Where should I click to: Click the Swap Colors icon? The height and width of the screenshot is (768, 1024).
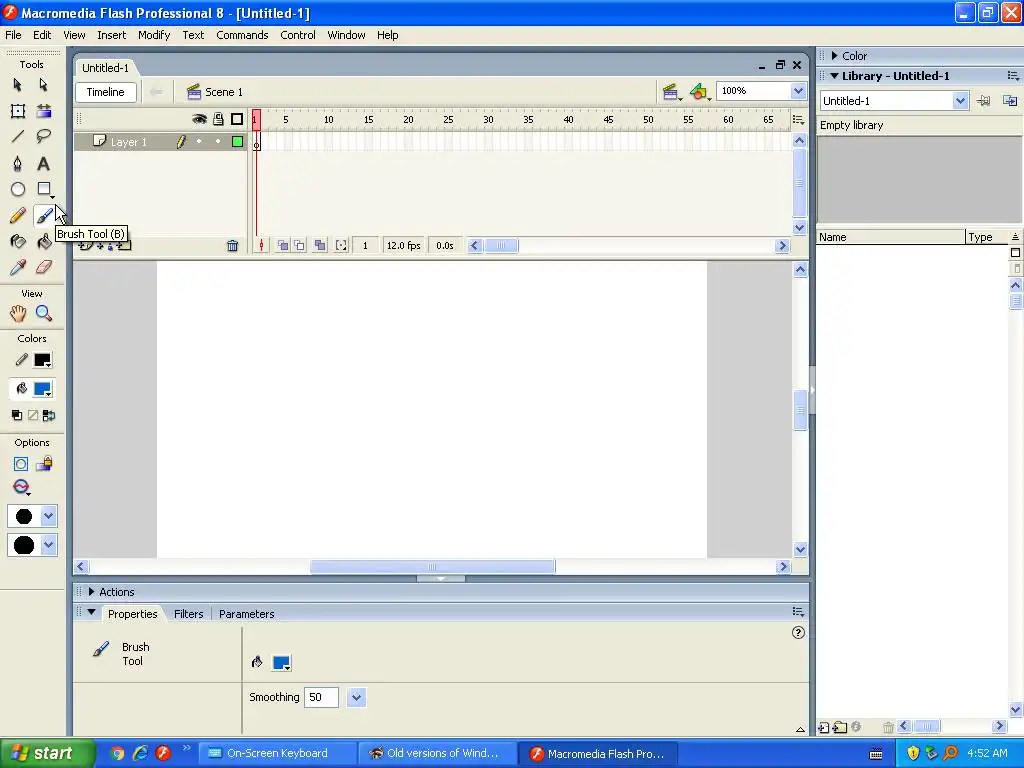[x=49, y=415]
